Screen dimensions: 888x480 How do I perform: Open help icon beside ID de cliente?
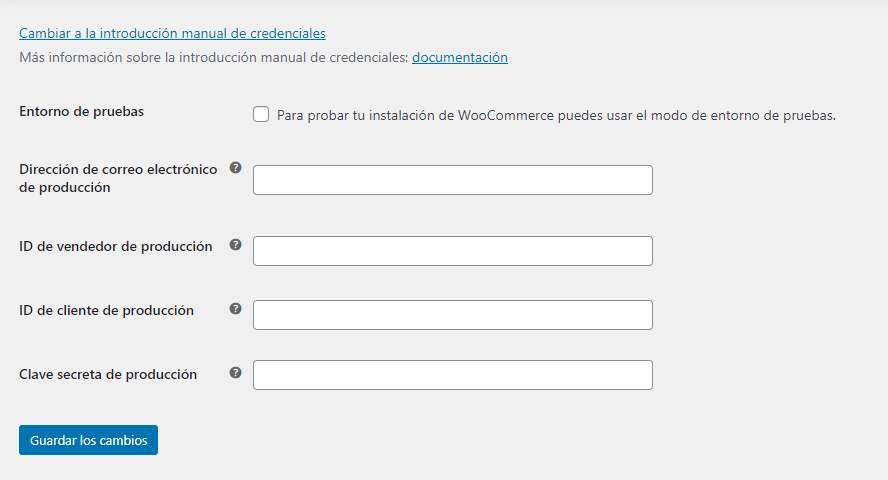(236, 308)
